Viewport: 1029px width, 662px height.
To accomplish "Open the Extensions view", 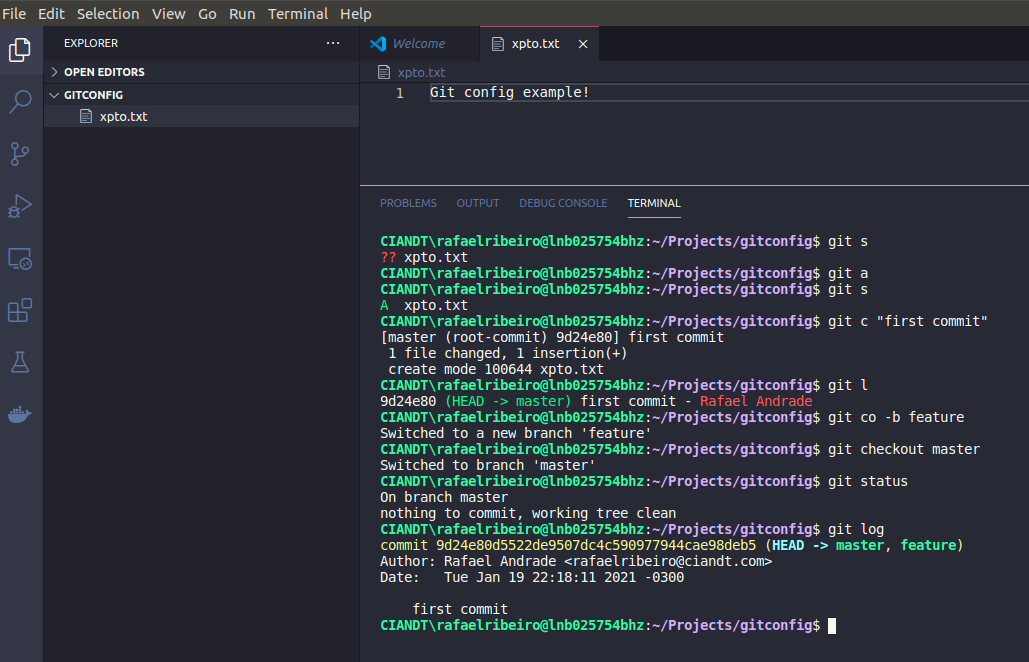I will (20, 310).
